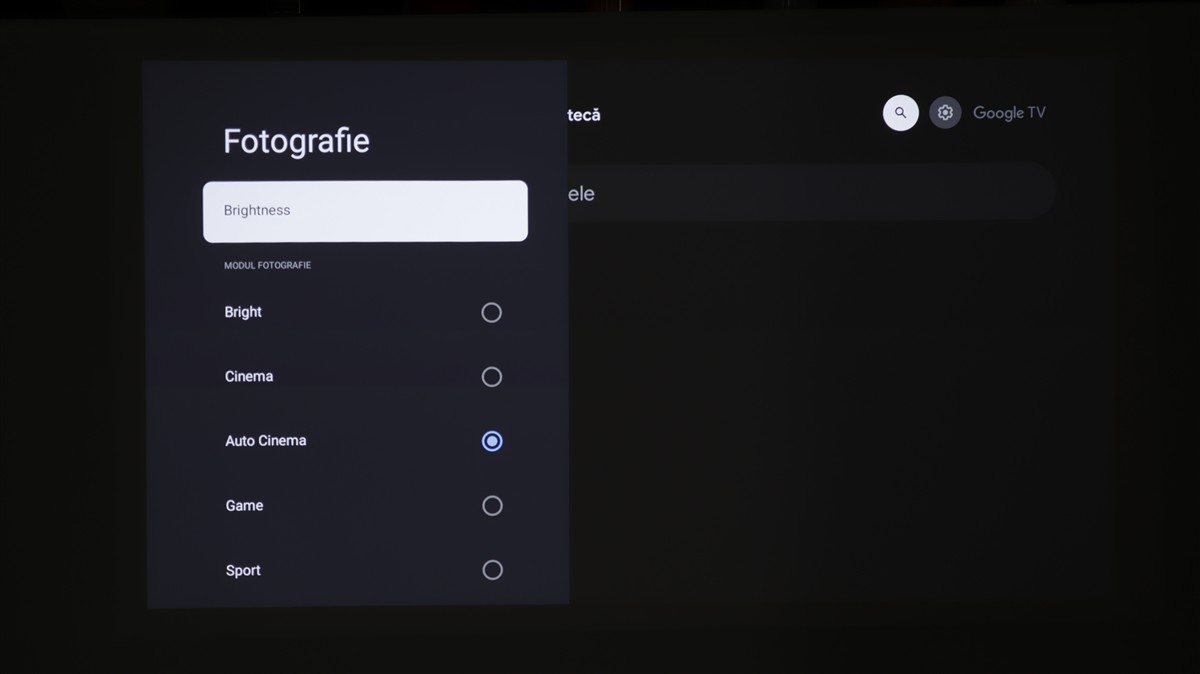Open settings via the gear icon
Viewport: 1200px width, 674px height.
tap(945, 113)
